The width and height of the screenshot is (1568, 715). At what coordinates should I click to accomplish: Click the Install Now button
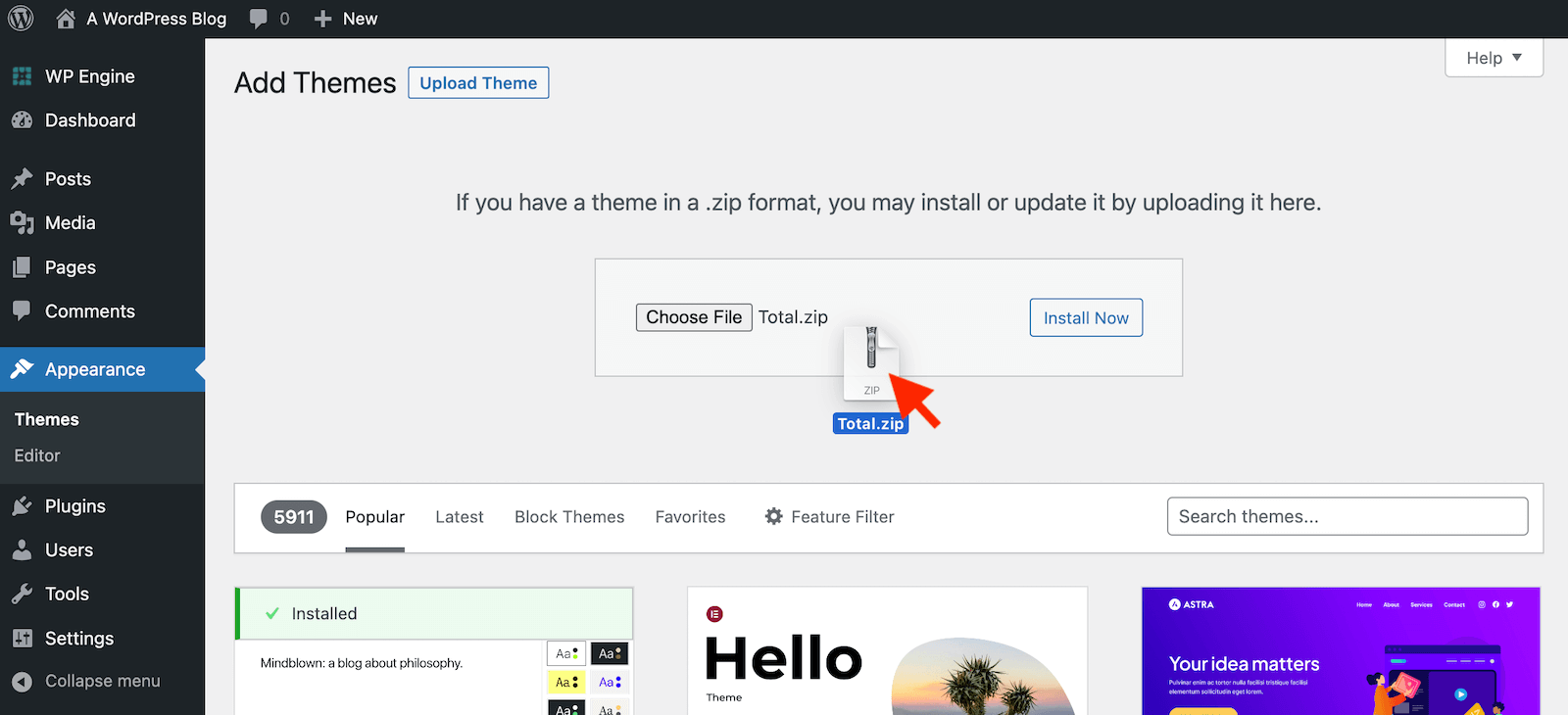(x=1086, y=317)
